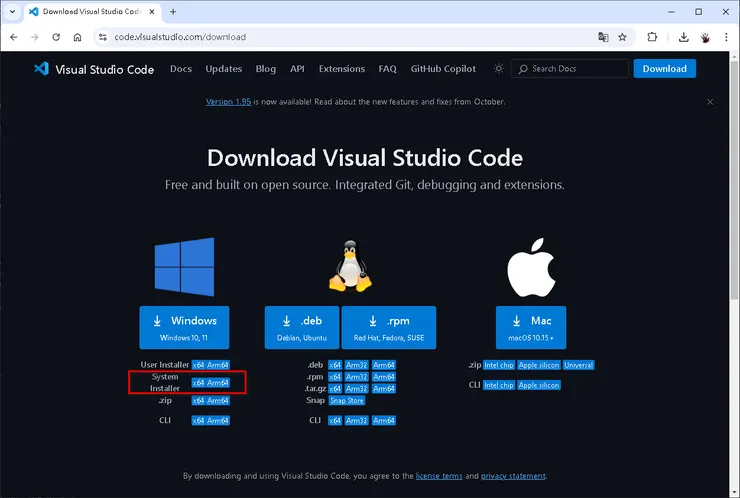This screenshot has height=498, width=740.
Task: Select Arm64 for Windows User Installer
Action: tap(218, 365)
